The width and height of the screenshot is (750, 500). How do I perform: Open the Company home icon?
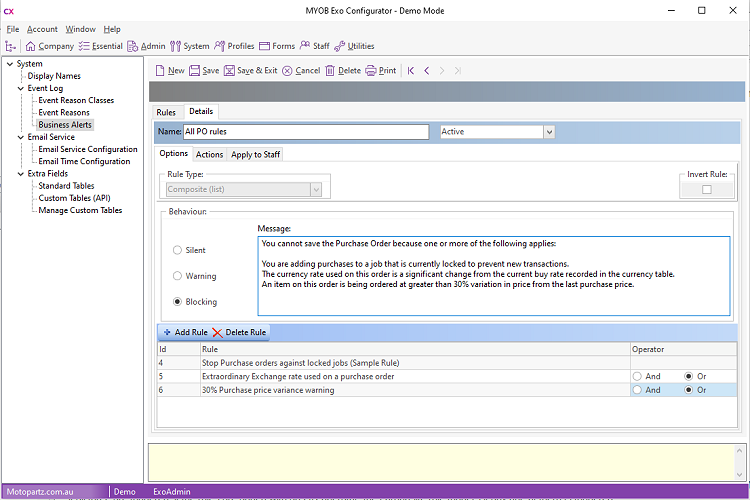coord(30,46)
